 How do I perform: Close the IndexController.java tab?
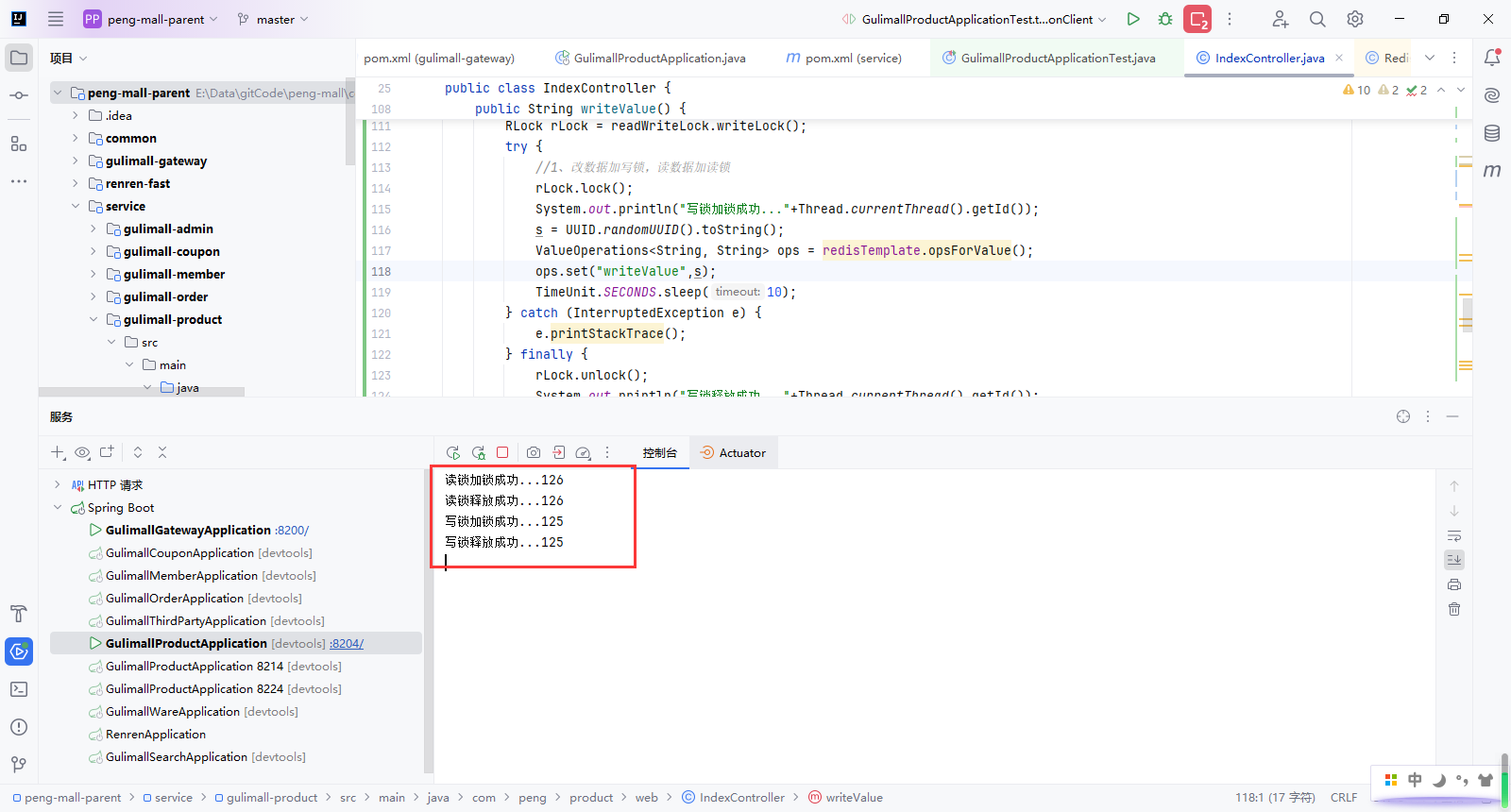1339,58
